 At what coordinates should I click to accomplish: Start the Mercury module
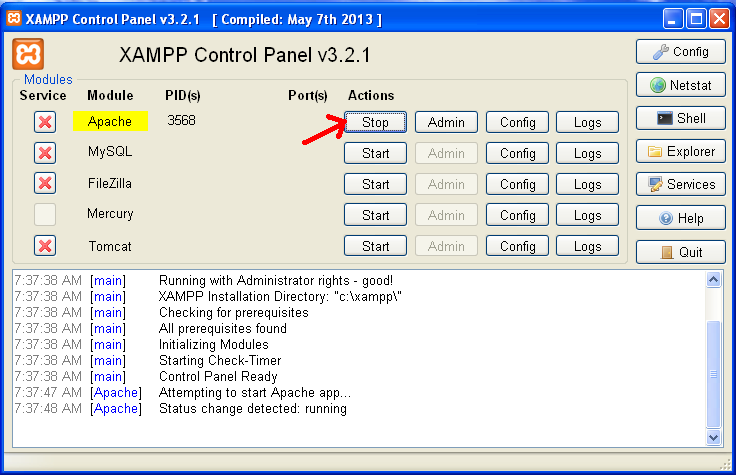tap(376, 215)
